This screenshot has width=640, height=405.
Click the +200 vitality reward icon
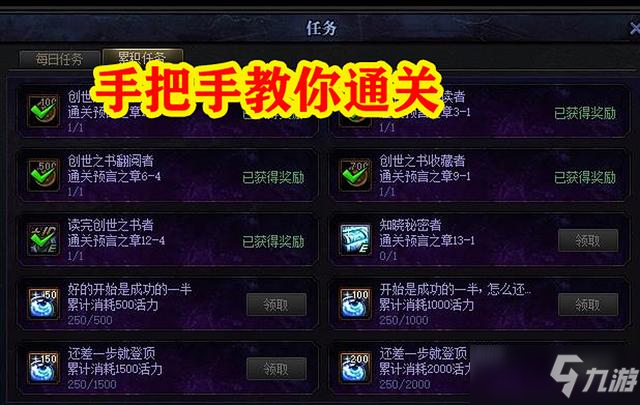pyautogui.click(x=355, y=368)
